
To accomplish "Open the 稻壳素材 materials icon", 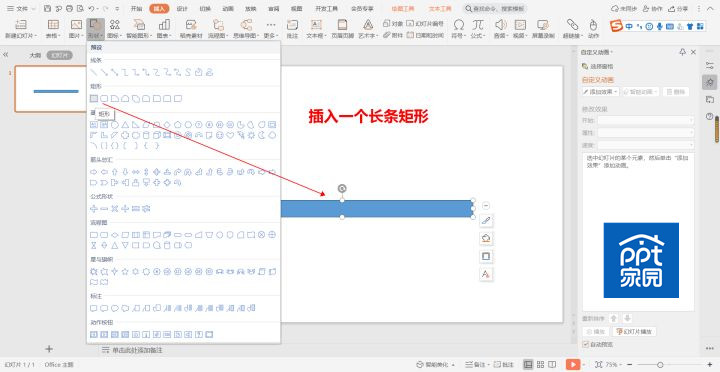I will point(191,25).
